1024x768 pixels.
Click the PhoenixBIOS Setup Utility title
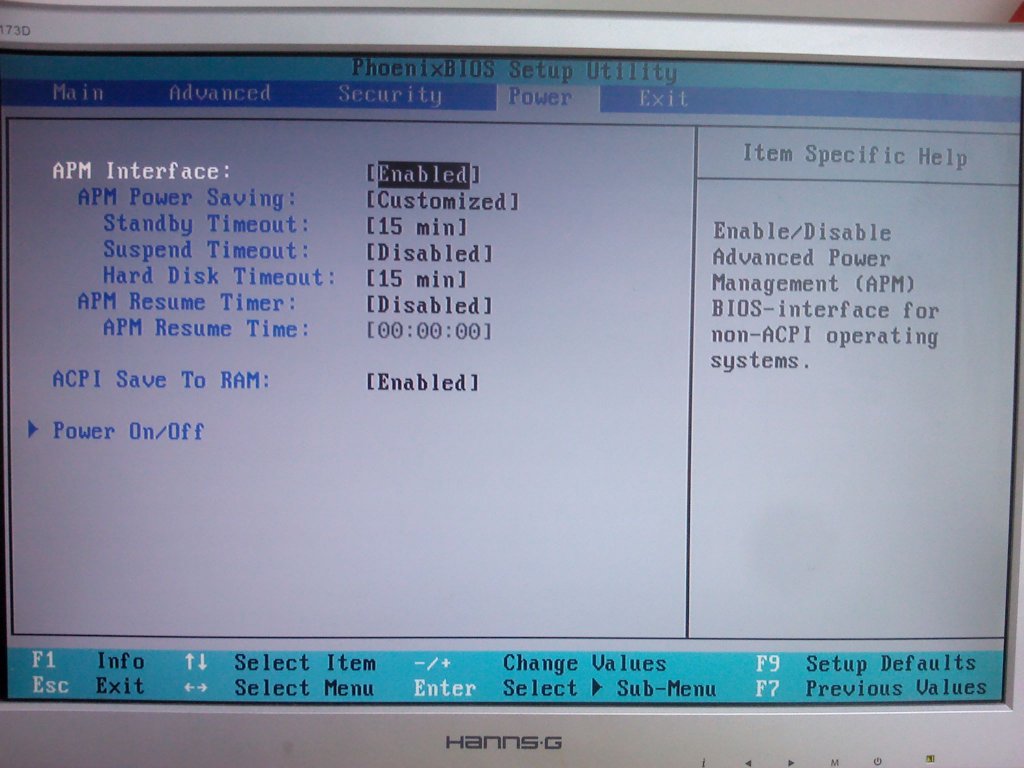click(x=514, y=69)
